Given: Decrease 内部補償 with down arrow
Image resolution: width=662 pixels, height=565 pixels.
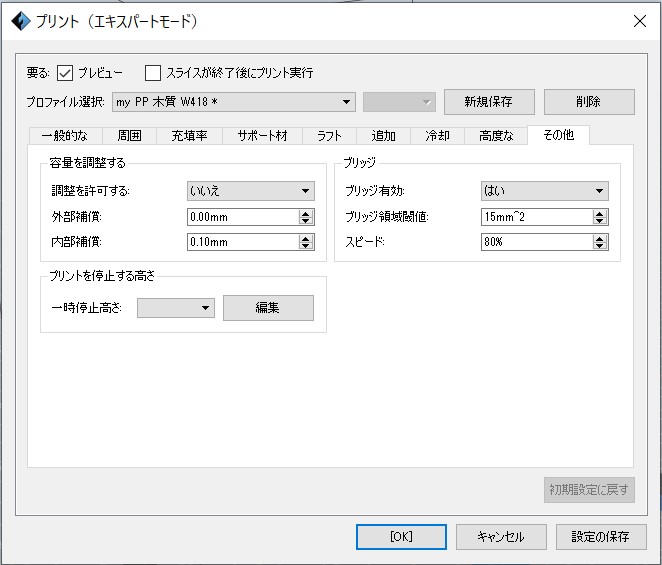Looking at the screenshot, I should click(306, 246).
